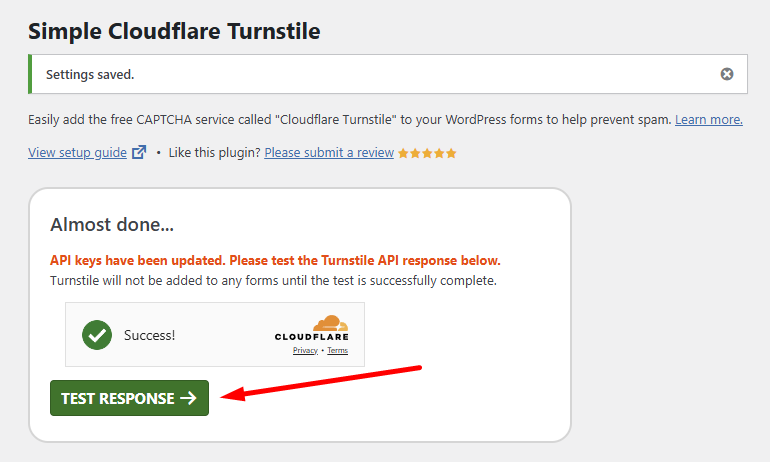The height and width of the screenshot is (462, 770).
Task: Click the Almost done heading
Action: pyautogui.click(x=113, y=224)
